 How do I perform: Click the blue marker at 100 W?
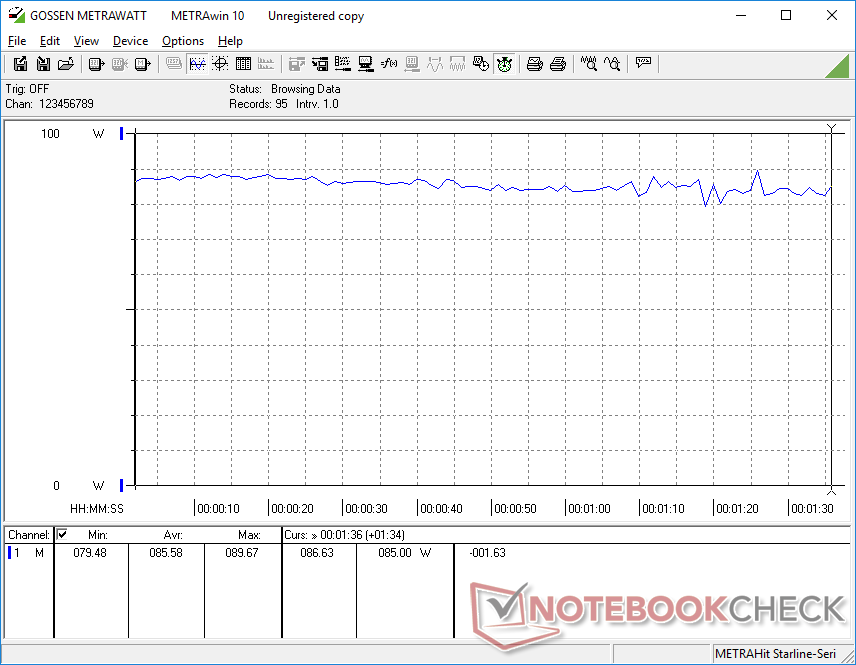122,133
